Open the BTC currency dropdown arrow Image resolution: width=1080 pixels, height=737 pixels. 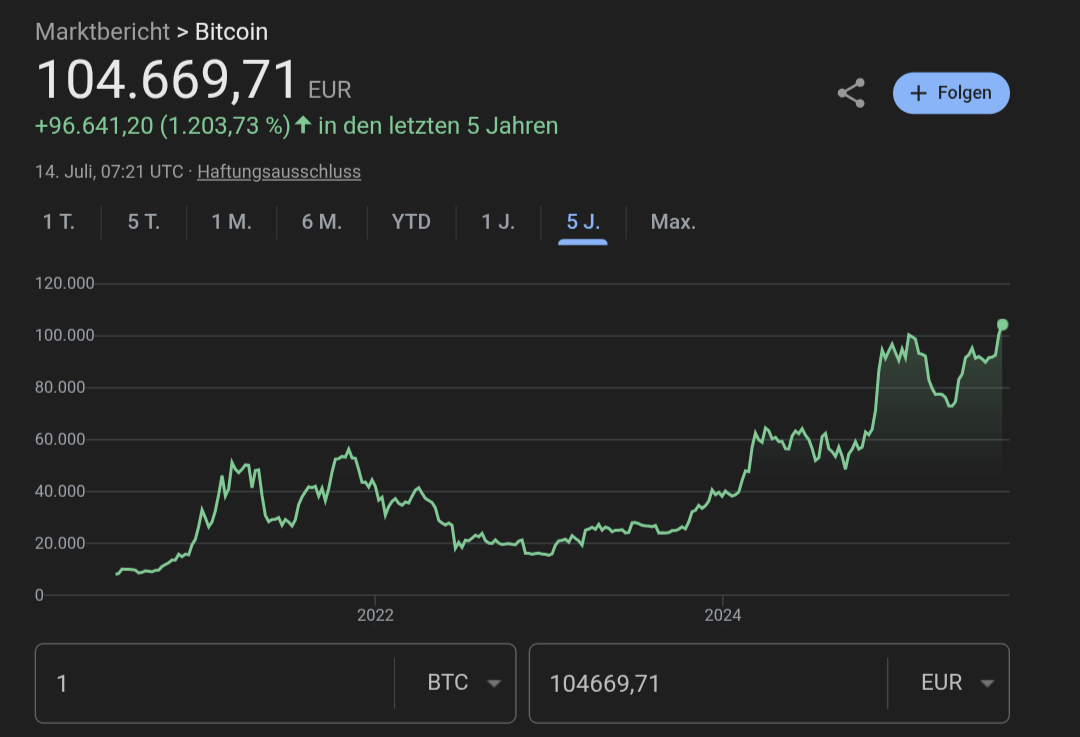coord(493,683)
